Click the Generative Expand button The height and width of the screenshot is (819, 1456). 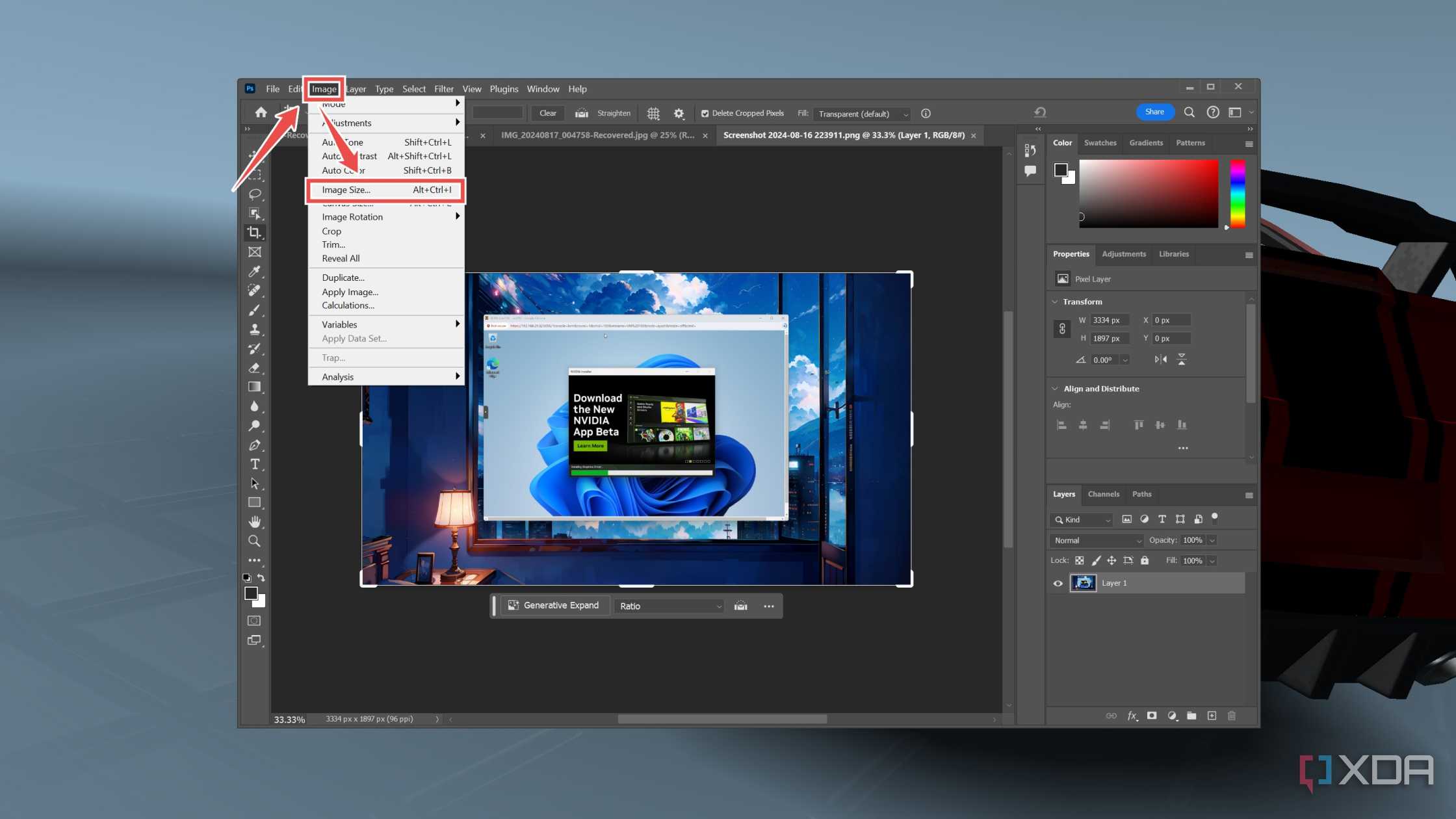click(554, 605)
